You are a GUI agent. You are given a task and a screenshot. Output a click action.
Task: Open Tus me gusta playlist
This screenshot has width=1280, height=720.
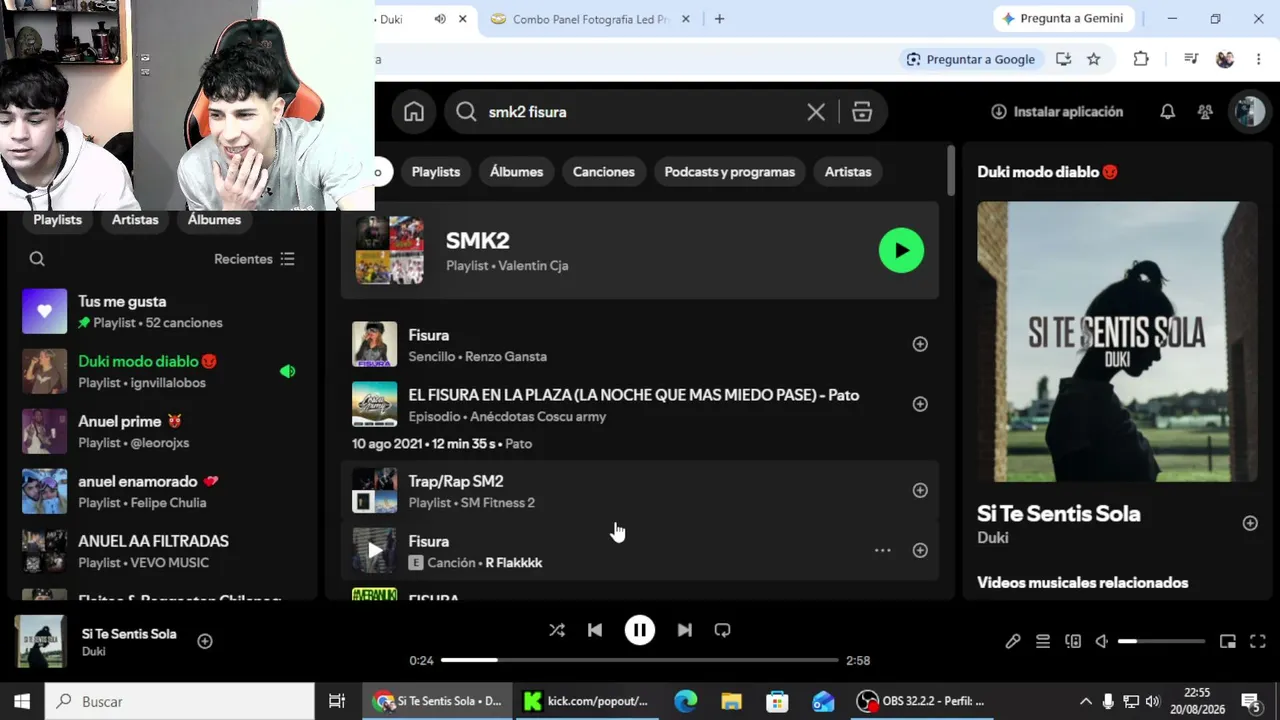click(160, 312)
